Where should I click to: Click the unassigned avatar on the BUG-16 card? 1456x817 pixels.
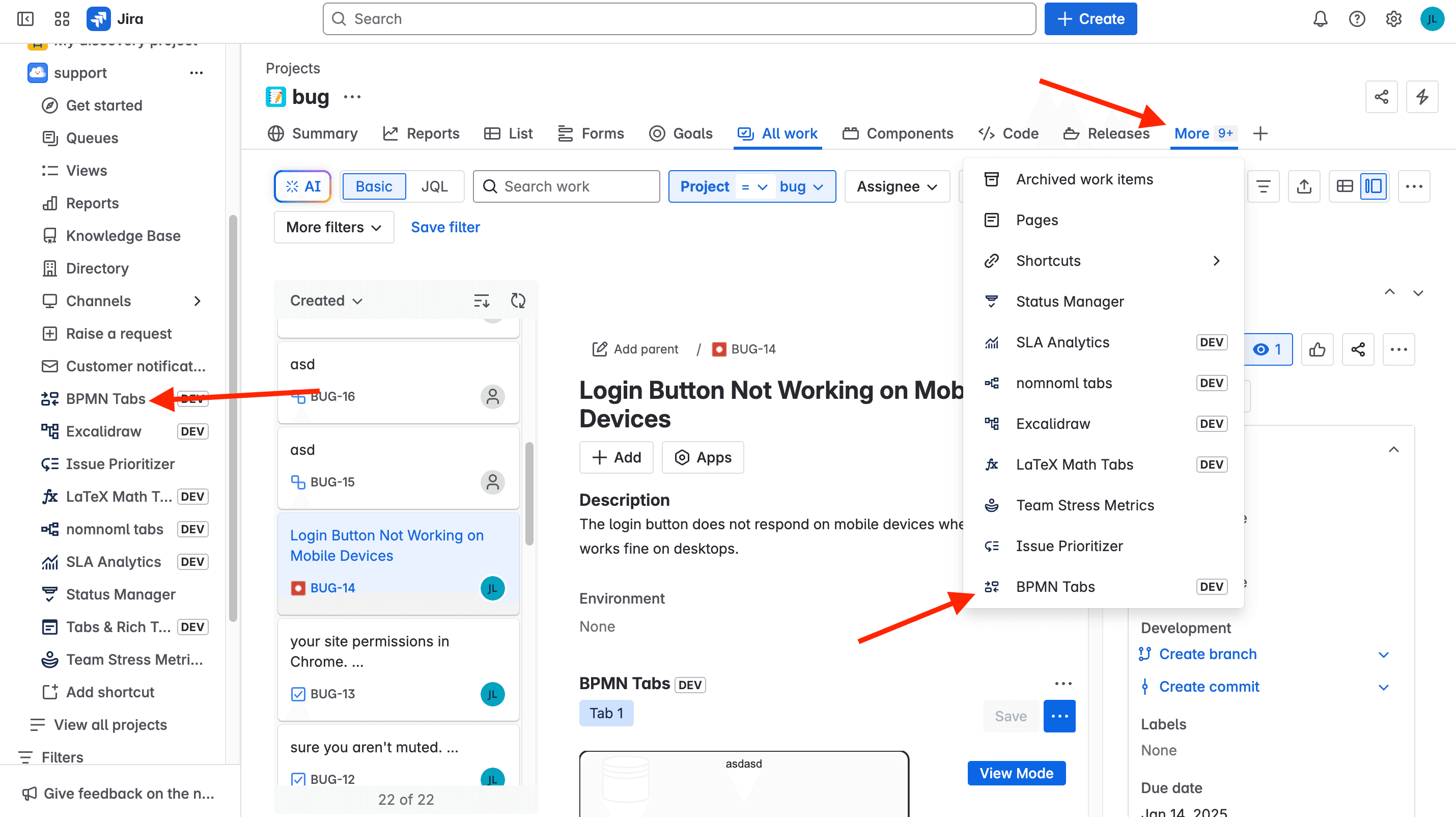[x=492, y=396]
